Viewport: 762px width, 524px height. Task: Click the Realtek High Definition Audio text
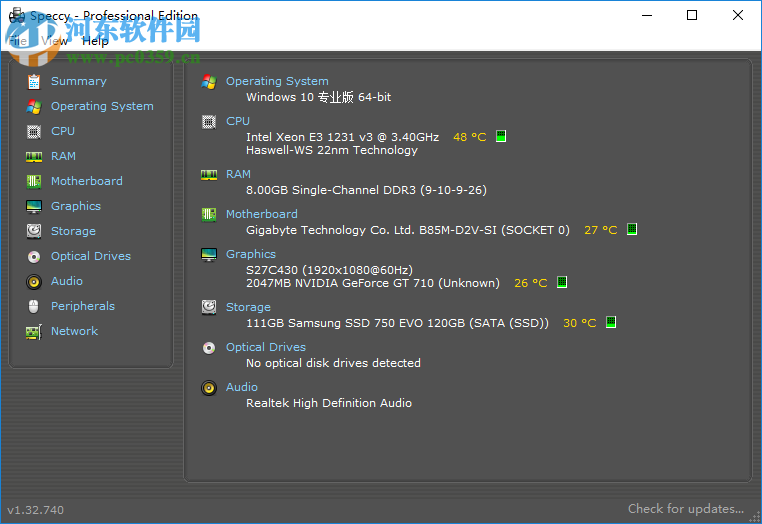pos(329,403)
